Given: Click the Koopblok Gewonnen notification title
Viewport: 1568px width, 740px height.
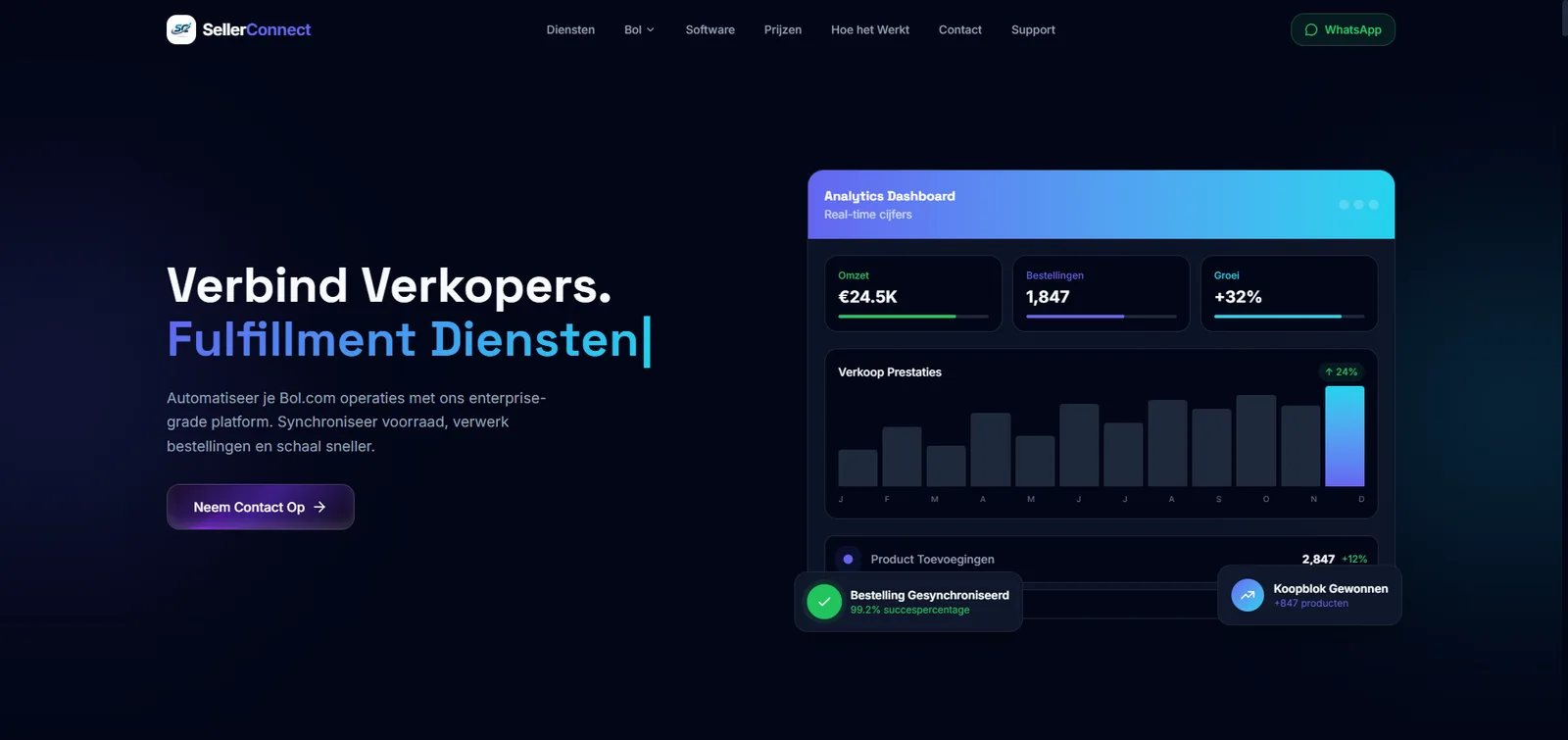Looking at the screenshot, I should point(1331,589).
